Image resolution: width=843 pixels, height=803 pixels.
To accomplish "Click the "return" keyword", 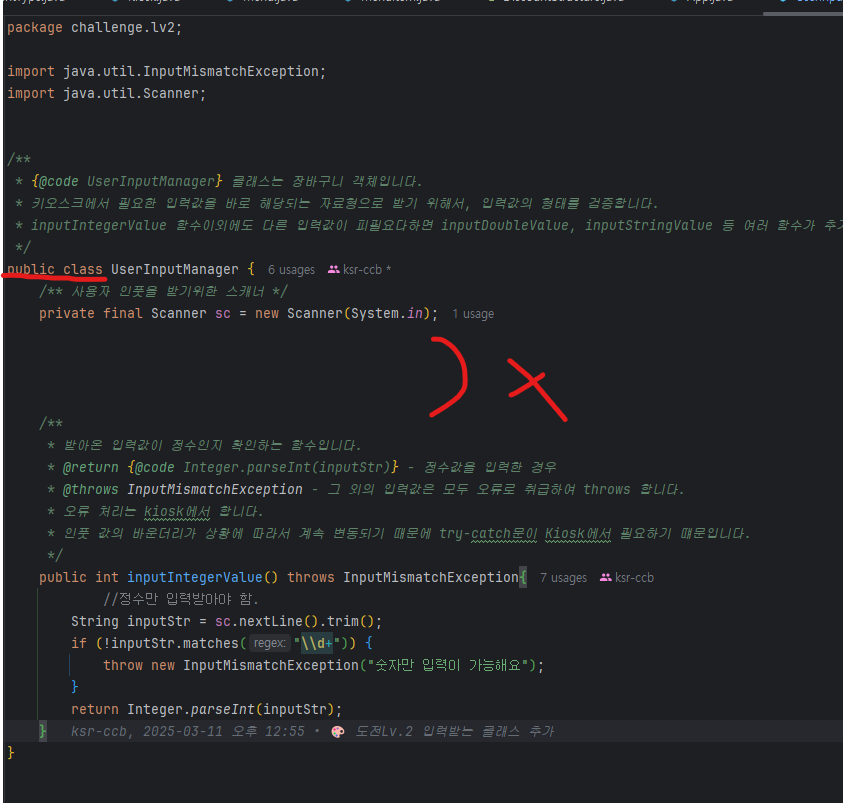I will (x=95, y=709).
